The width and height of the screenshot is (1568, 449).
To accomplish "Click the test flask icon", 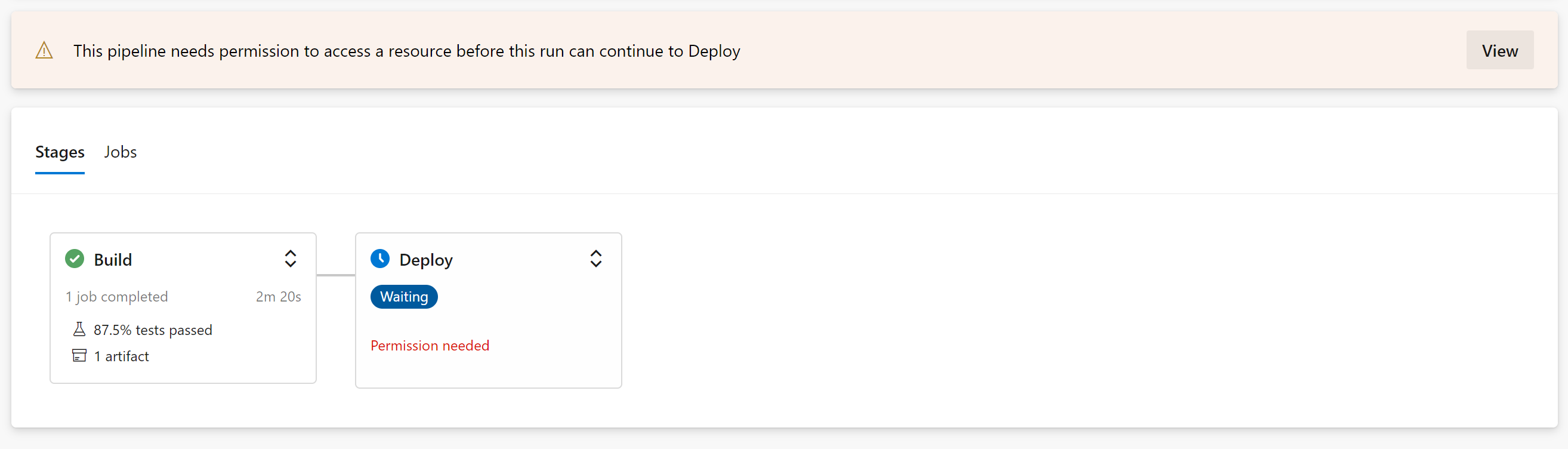I will click(x=79, y=330).
